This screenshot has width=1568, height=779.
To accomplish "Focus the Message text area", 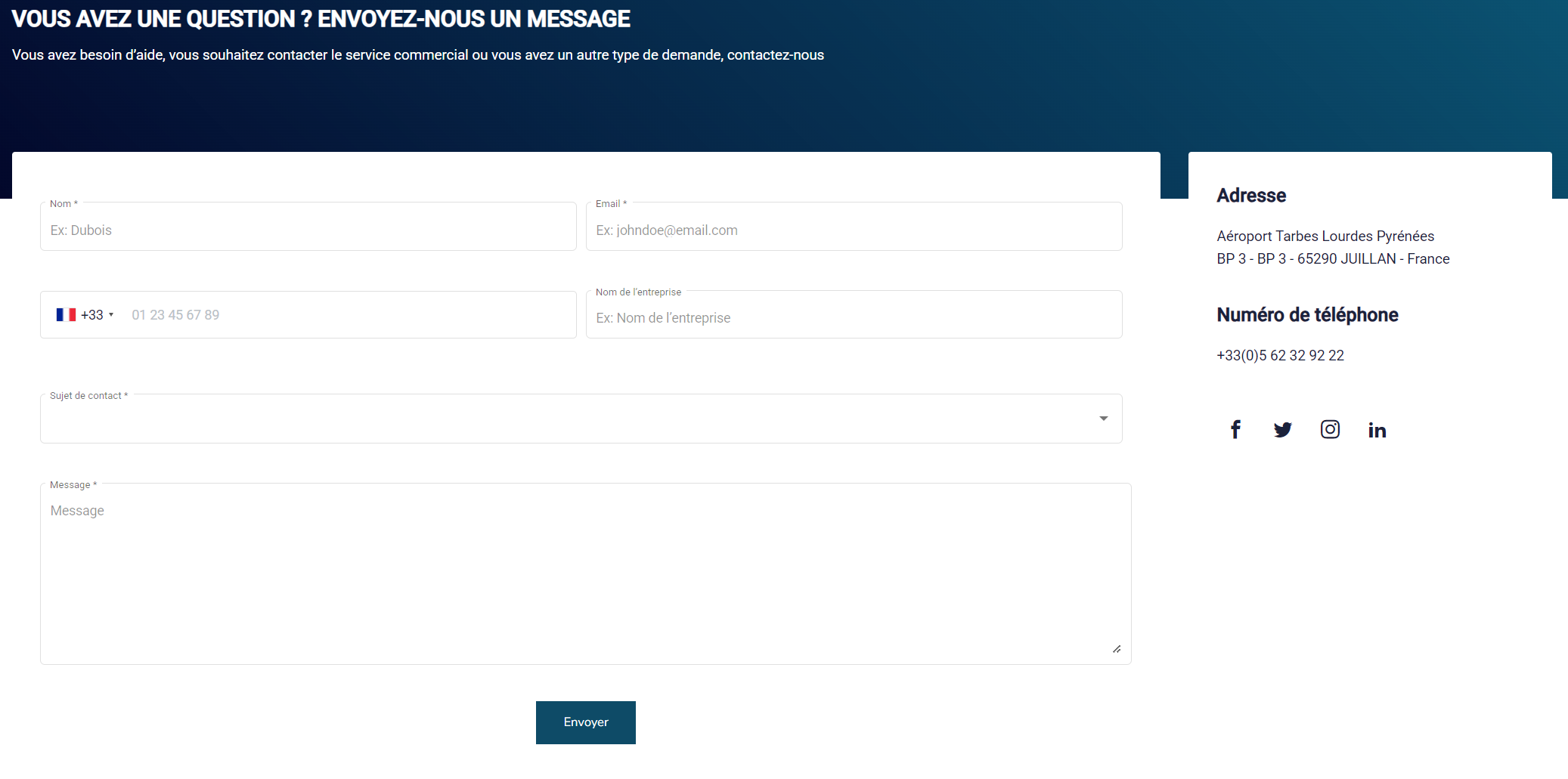I will point(584,574).
